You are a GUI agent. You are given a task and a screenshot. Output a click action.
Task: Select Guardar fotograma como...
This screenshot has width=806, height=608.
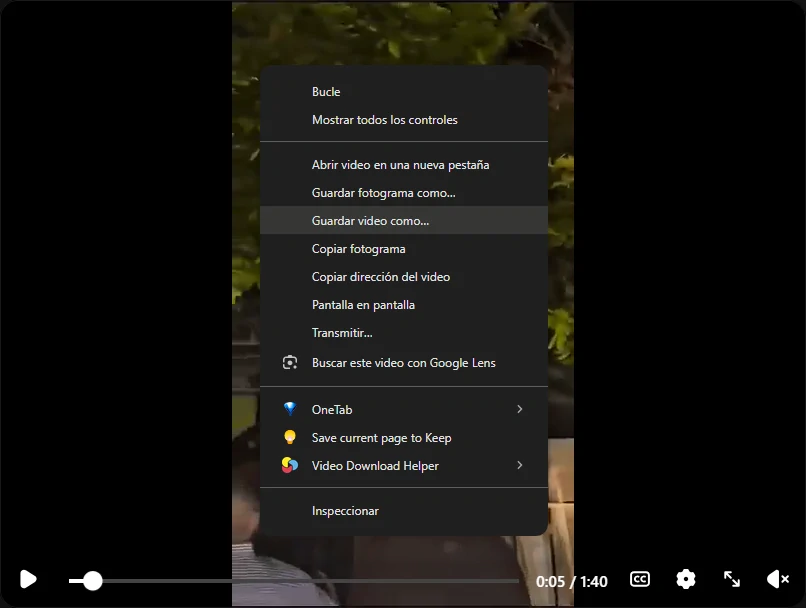[404, 193]
